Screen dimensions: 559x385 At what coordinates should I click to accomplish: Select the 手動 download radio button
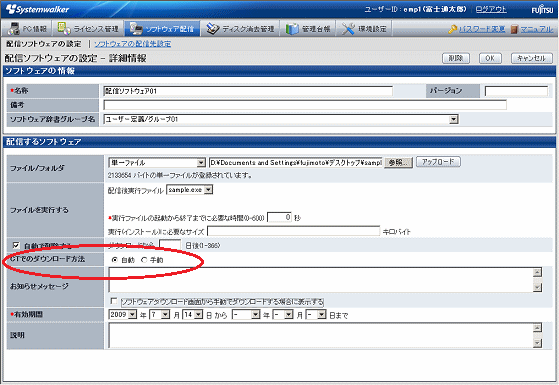point(144,260)
